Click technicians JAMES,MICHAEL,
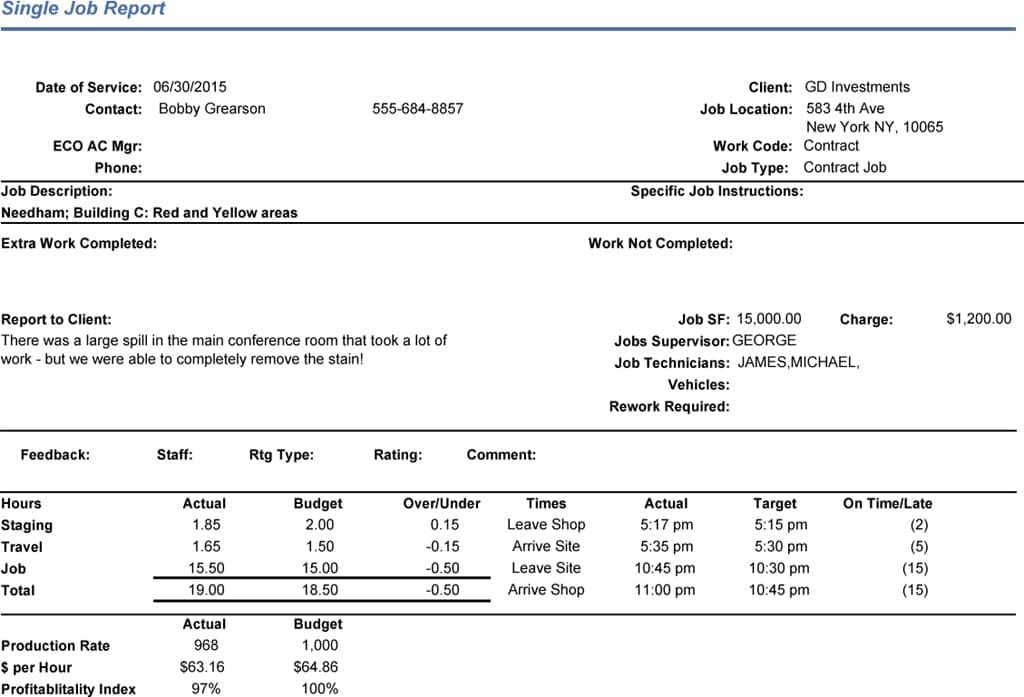1024x697 pixels. coord(798,363)
